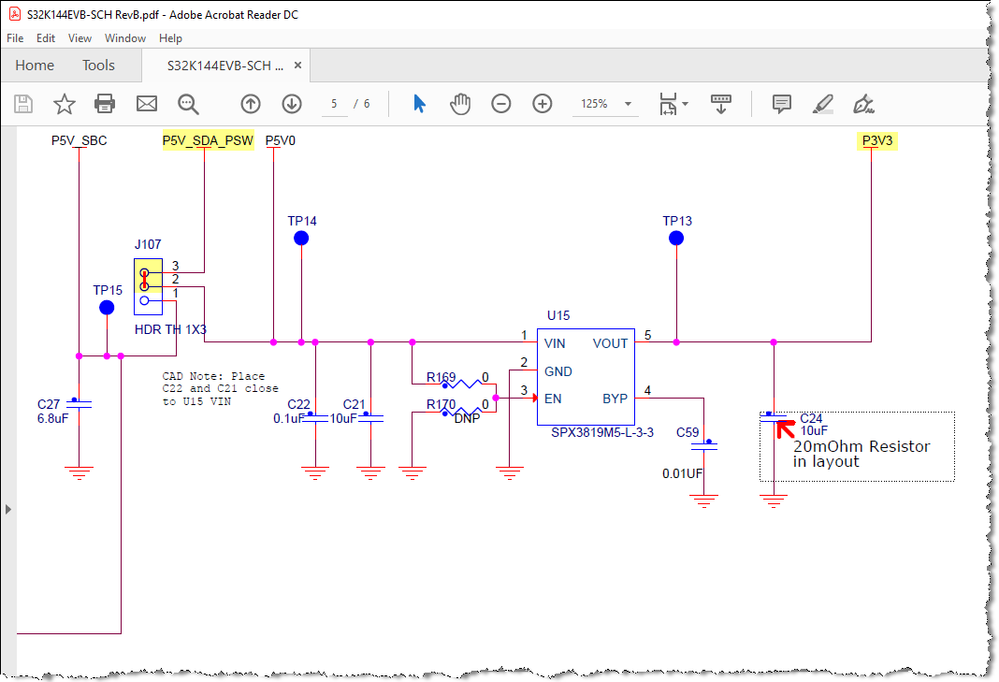
Task: Expand the left navigation pane
Action: (x=8, y=509)
